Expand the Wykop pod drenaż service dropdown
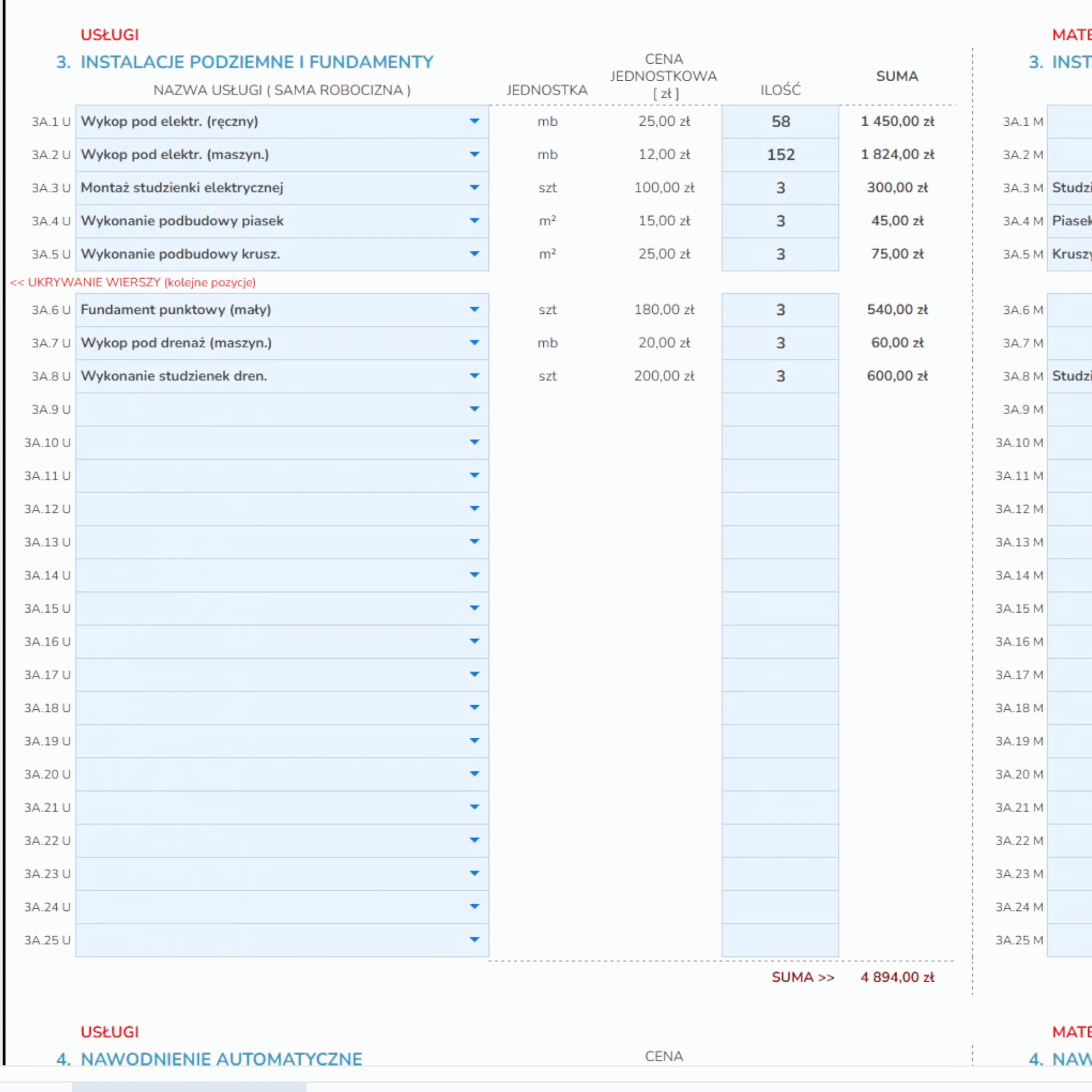This screenshot has width=1092, height=1092. tap(474, 343)
